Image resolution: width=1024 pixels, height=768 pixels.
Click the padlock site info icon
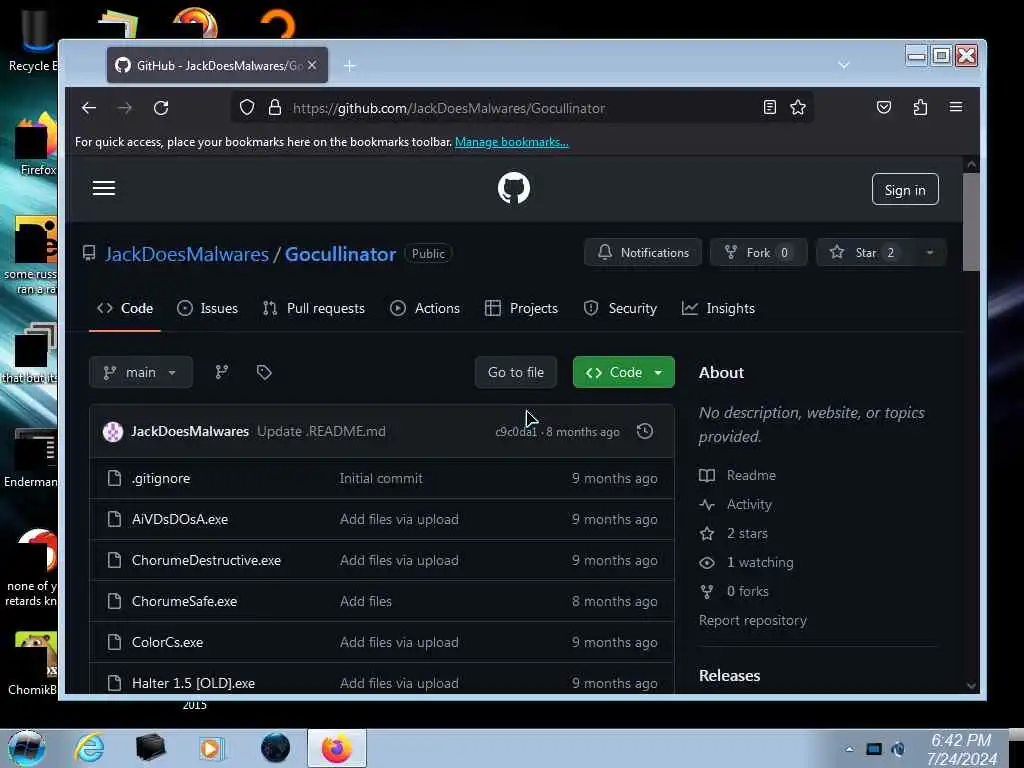275,108
